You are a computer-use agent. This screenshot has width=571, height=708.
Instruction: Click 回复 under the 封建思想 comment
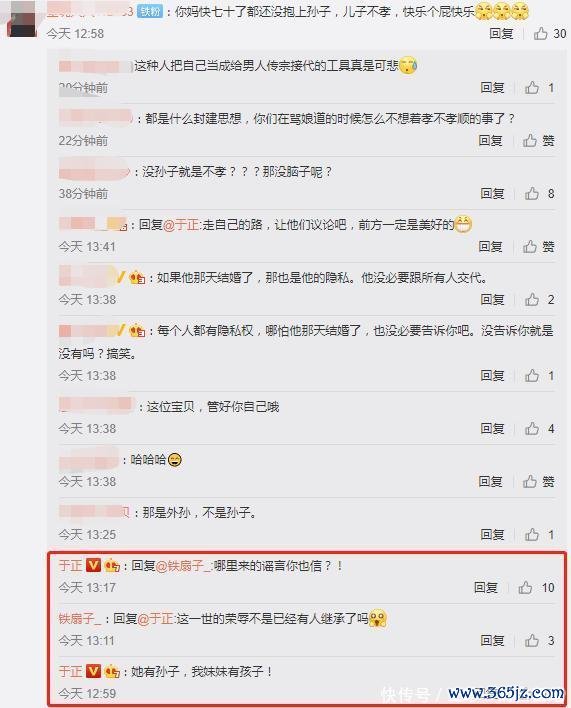click(x=490, y=141)
